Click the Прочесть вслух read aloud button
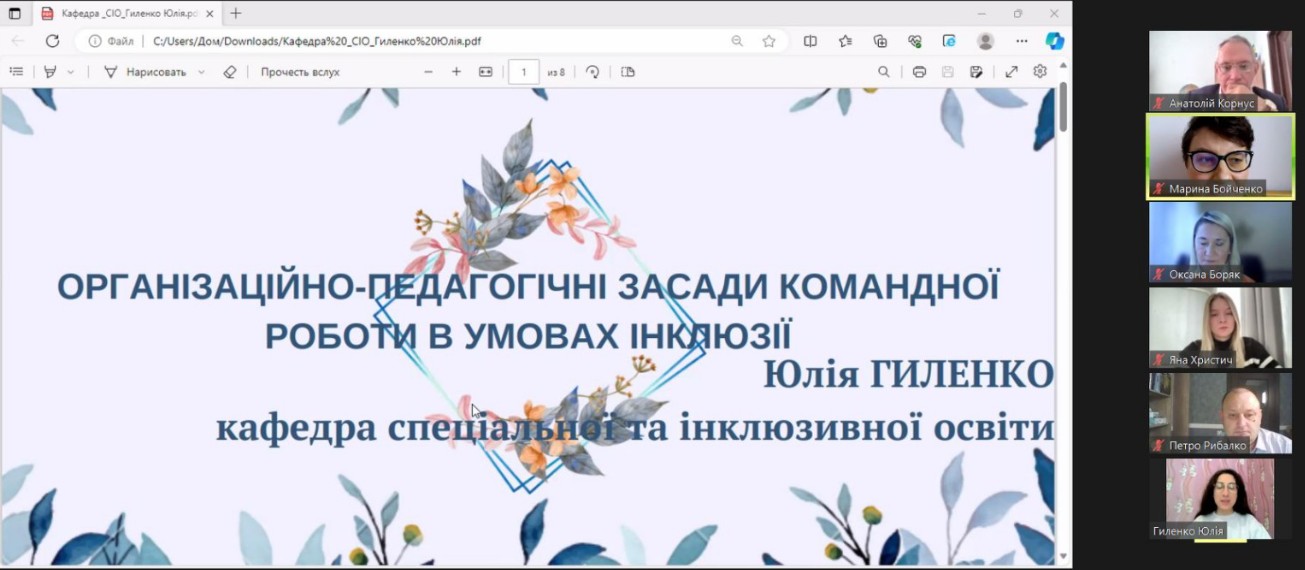1305x570 pixels. [300, 72]
